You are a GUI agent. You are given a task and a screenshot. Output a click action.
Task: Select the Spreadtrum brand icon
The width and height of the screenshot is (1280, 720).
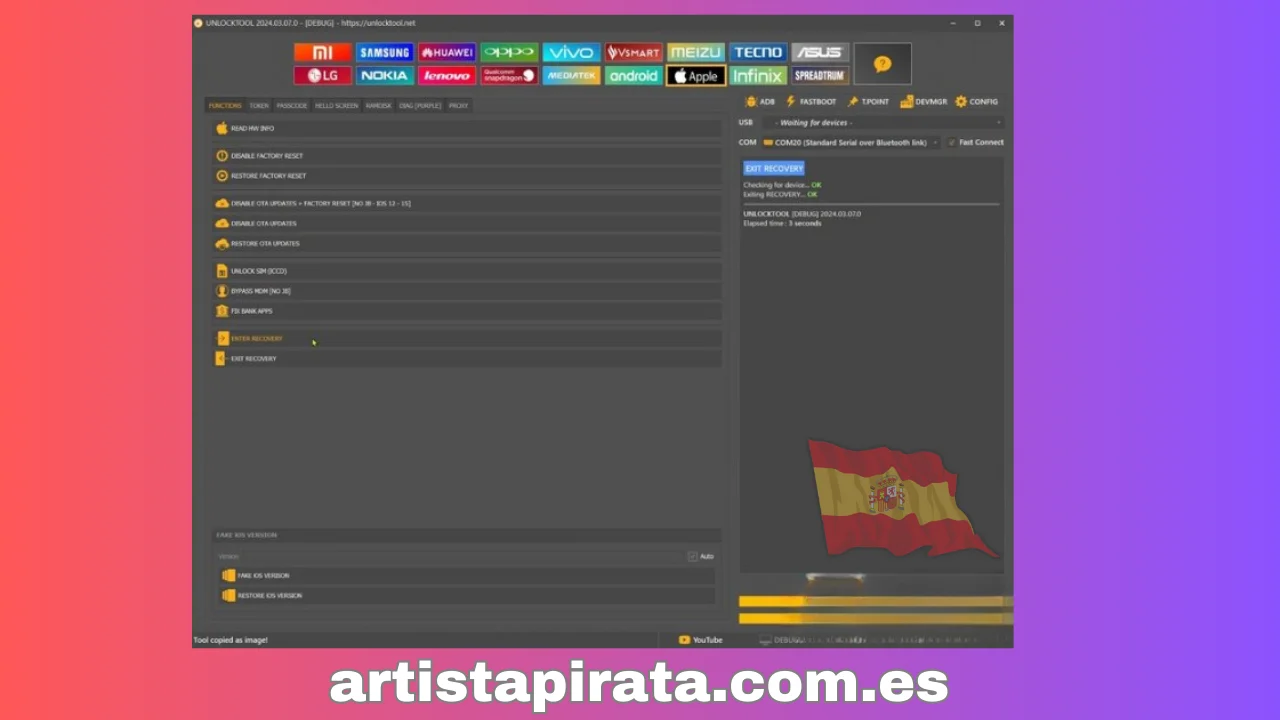click(x=820, y=75)
